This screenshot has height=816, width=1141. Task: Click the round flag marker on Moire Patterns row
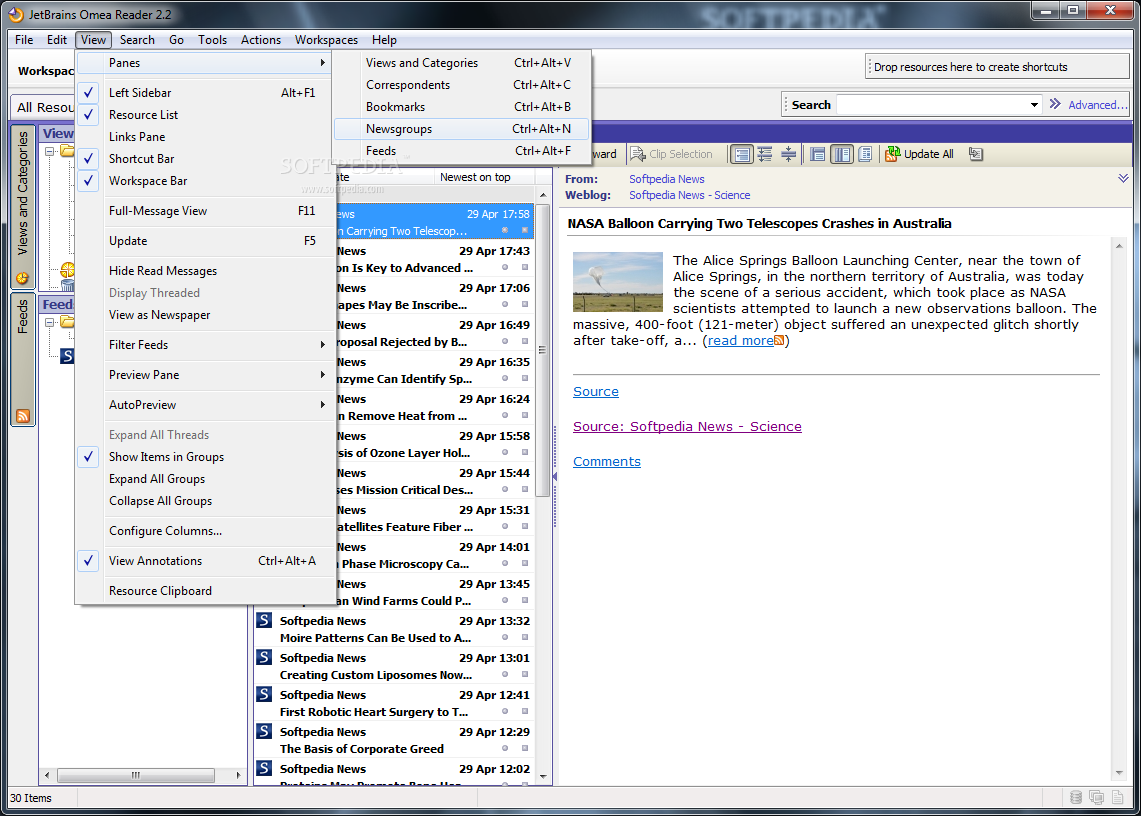tap(505, 638)
